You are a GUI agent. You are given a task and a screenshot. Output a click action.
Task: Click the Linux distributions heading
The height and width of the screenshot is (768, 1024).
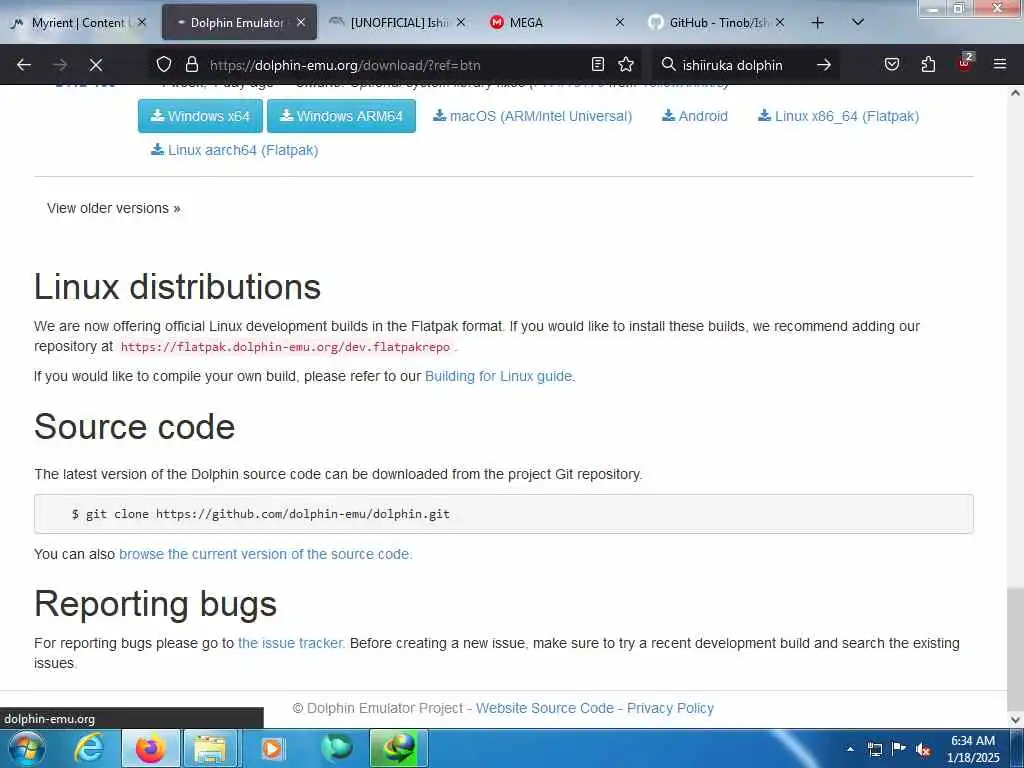[178, 287]
